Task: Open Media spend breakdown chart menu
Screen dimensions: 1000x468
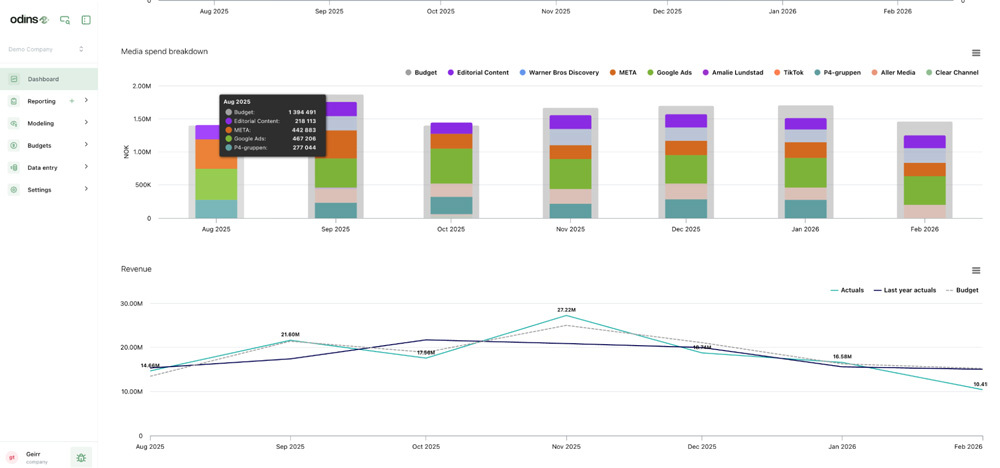Action: (x=976, y=53)
